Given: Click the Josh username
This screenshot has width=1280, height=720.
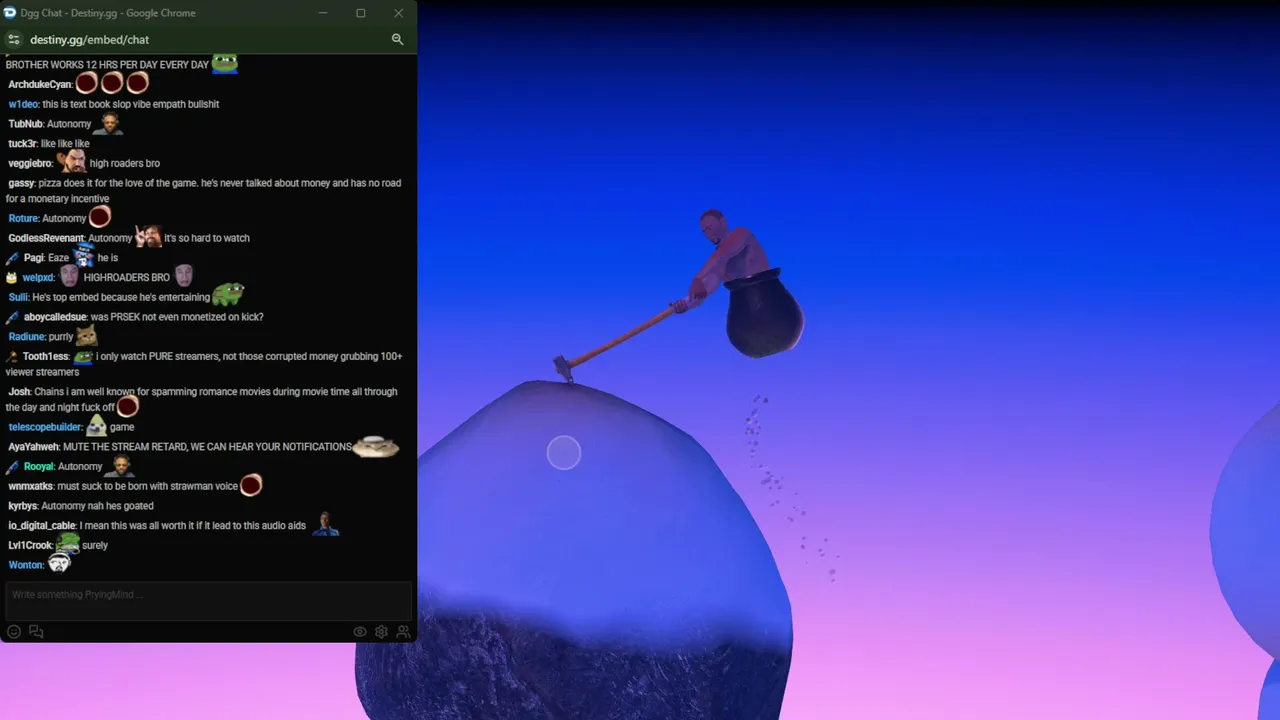Looking at the screenshot, I should tap(19, 392).
